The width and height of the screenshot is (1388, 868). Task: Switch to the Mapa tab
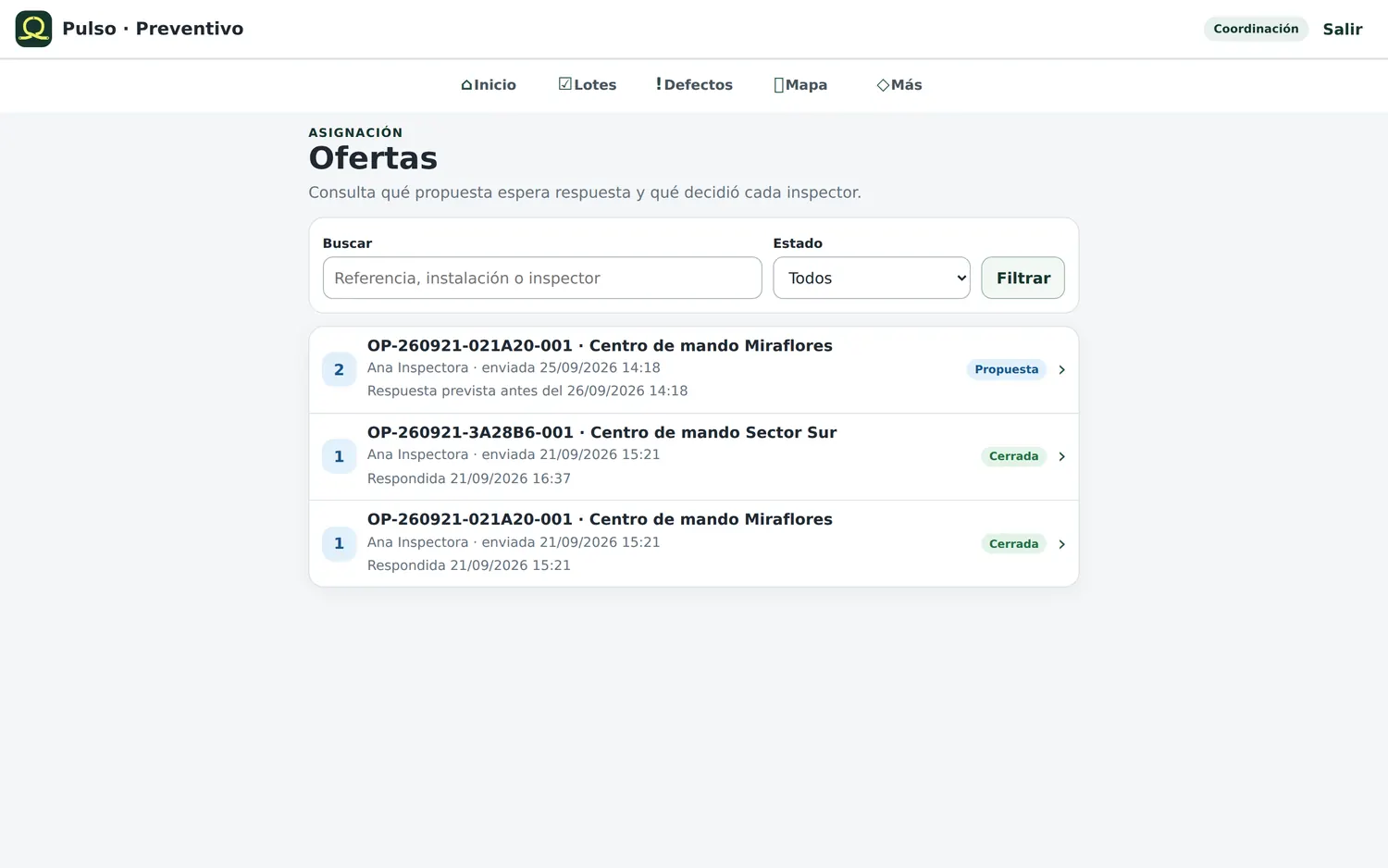[800, 85]
